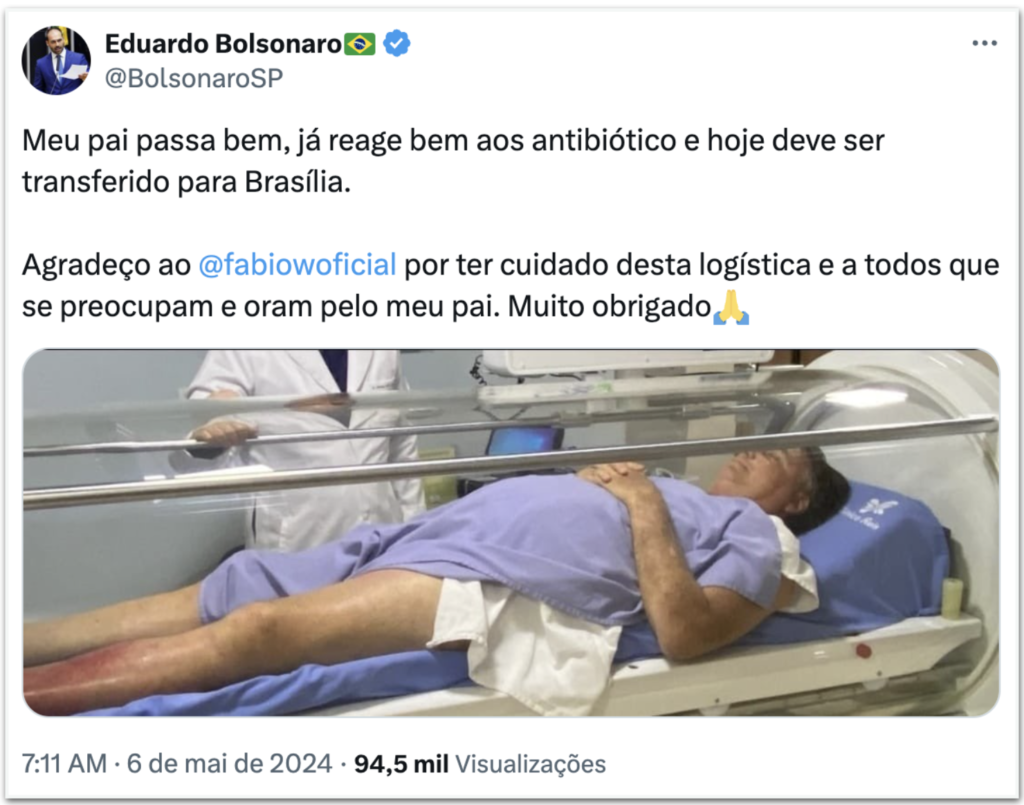
Task: Open the attached hospital photo
Action: point(511,533)
